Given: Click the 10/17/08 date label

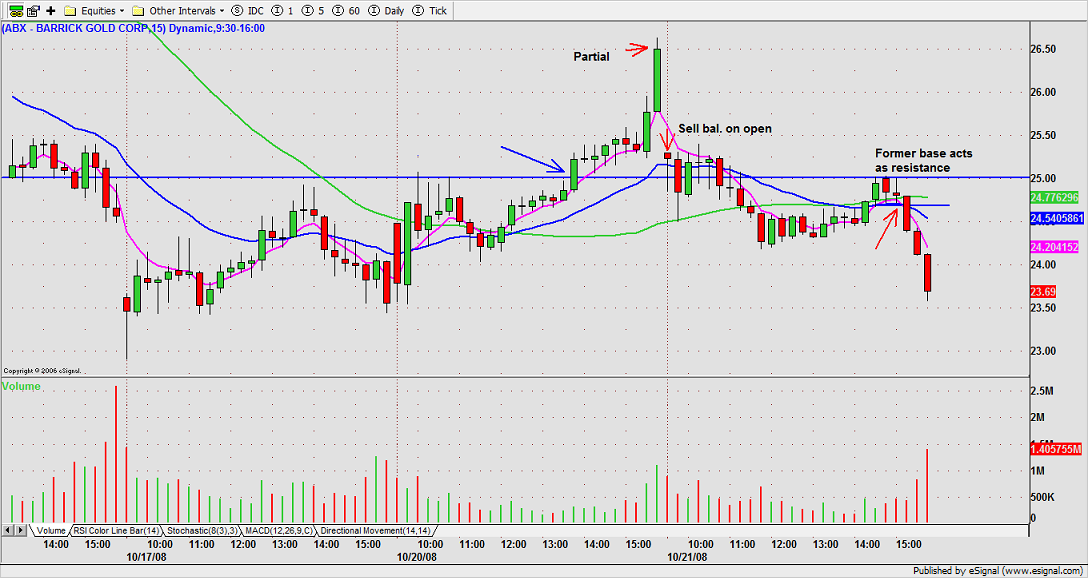Looking at the screenshot, I should tap(145, 556).
